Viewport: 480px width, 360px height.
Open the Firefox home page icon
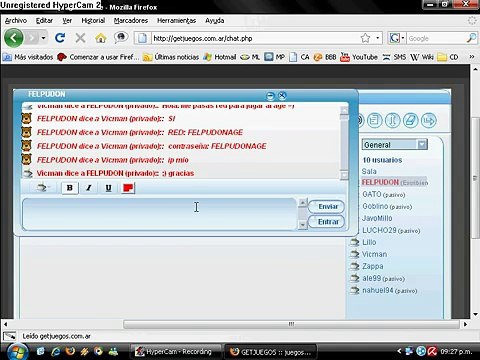click(100, 38)
